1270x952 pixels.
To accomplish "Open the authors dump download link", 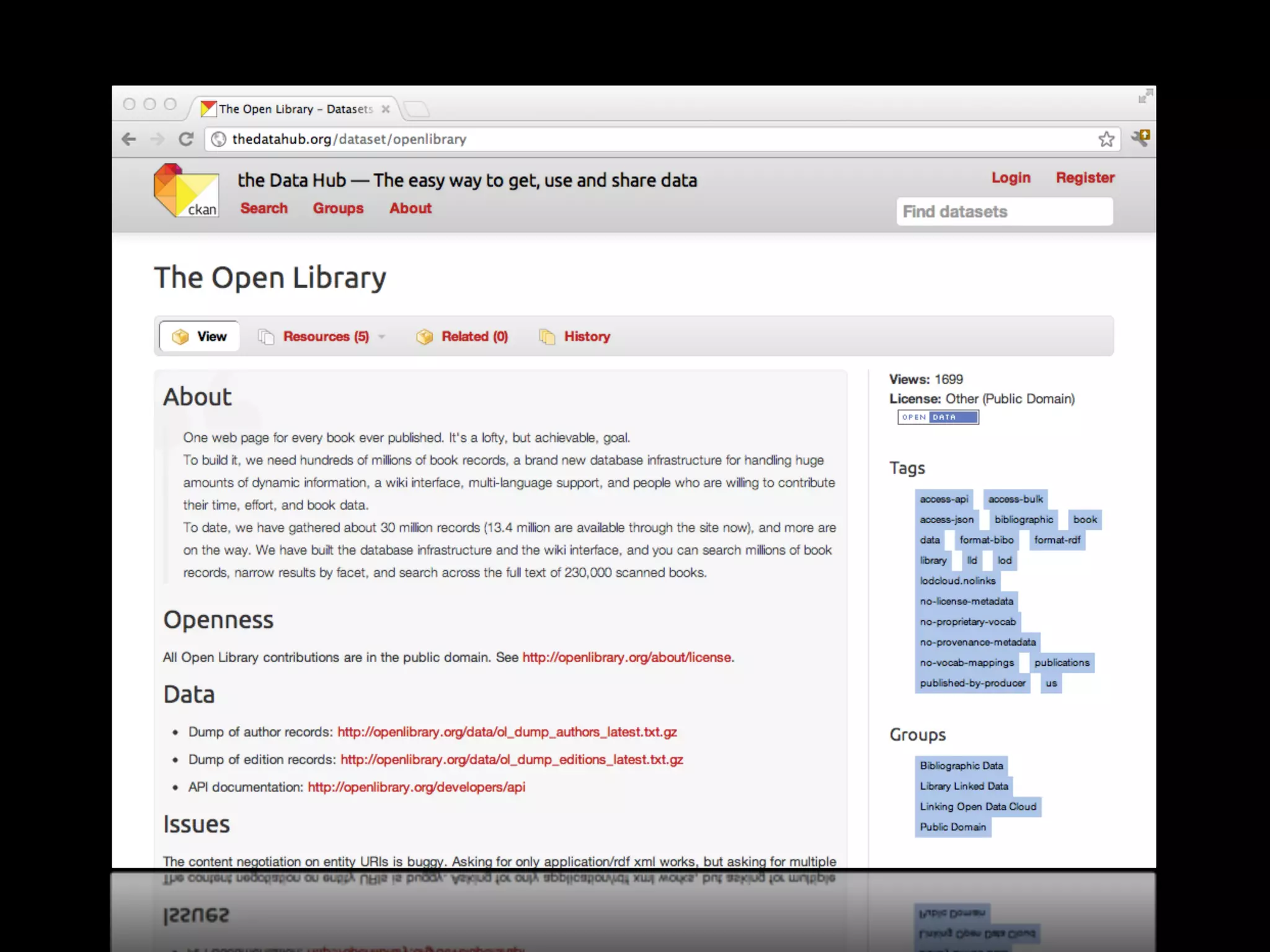I will coord(507,732).
